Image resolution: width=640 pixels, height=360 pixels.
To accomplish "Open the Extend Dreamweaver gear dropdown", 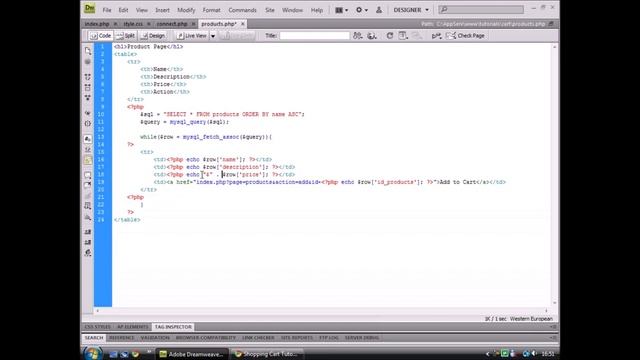I will 362,10.
